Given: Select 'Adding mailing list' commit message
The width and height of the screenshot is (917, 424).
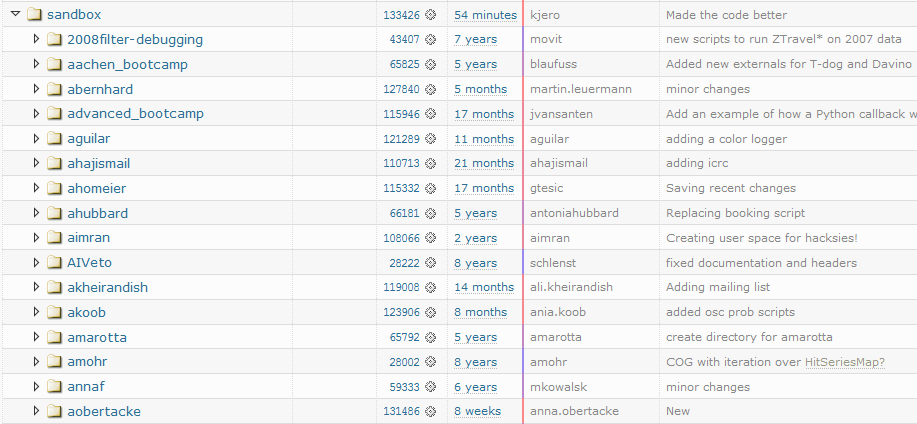Looking at the screenshot, I should click(718, 288).
